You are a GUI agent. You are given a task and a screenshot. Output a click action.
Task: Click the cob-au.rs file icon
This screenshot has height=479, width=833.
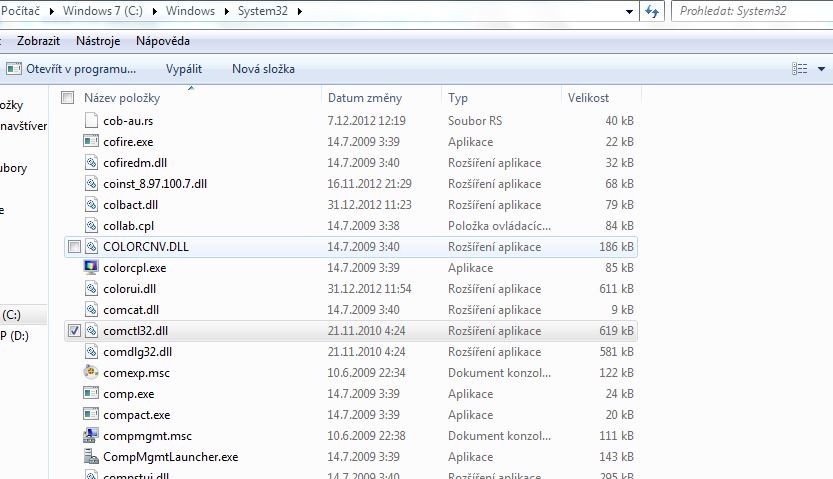tap(91, 121)
